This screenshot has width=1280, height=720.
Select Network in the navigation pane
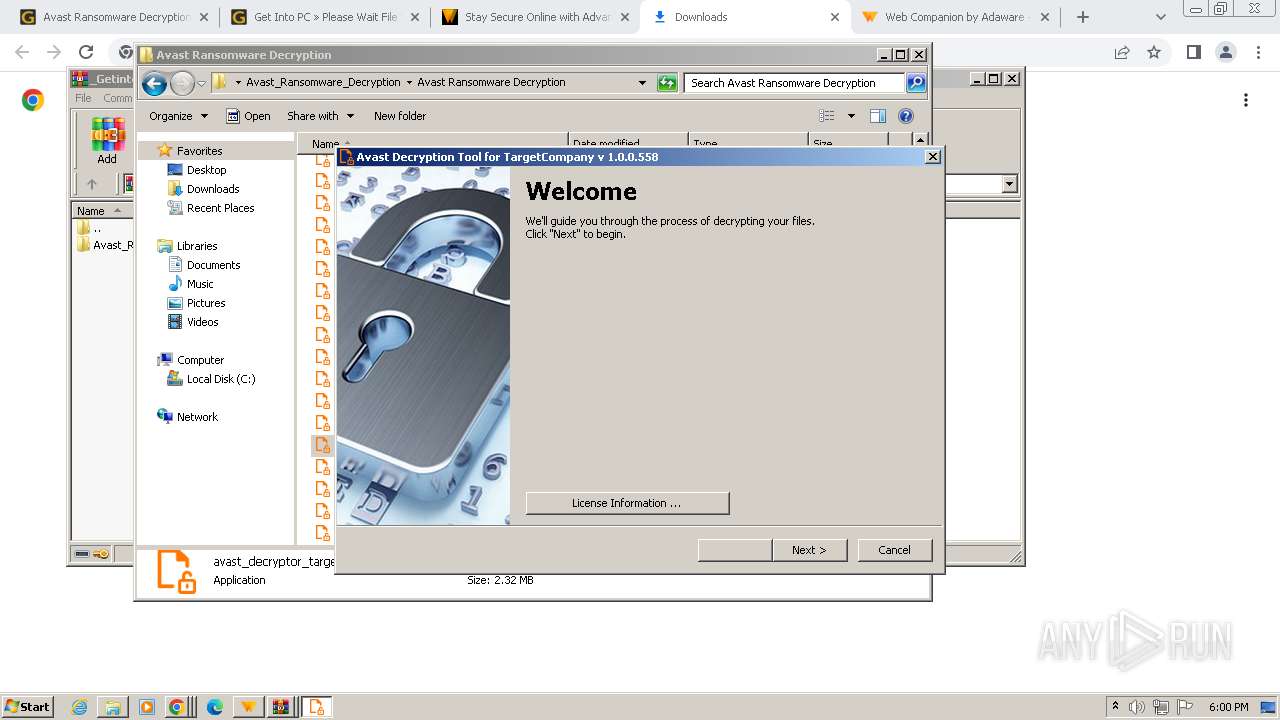[197, 417]
